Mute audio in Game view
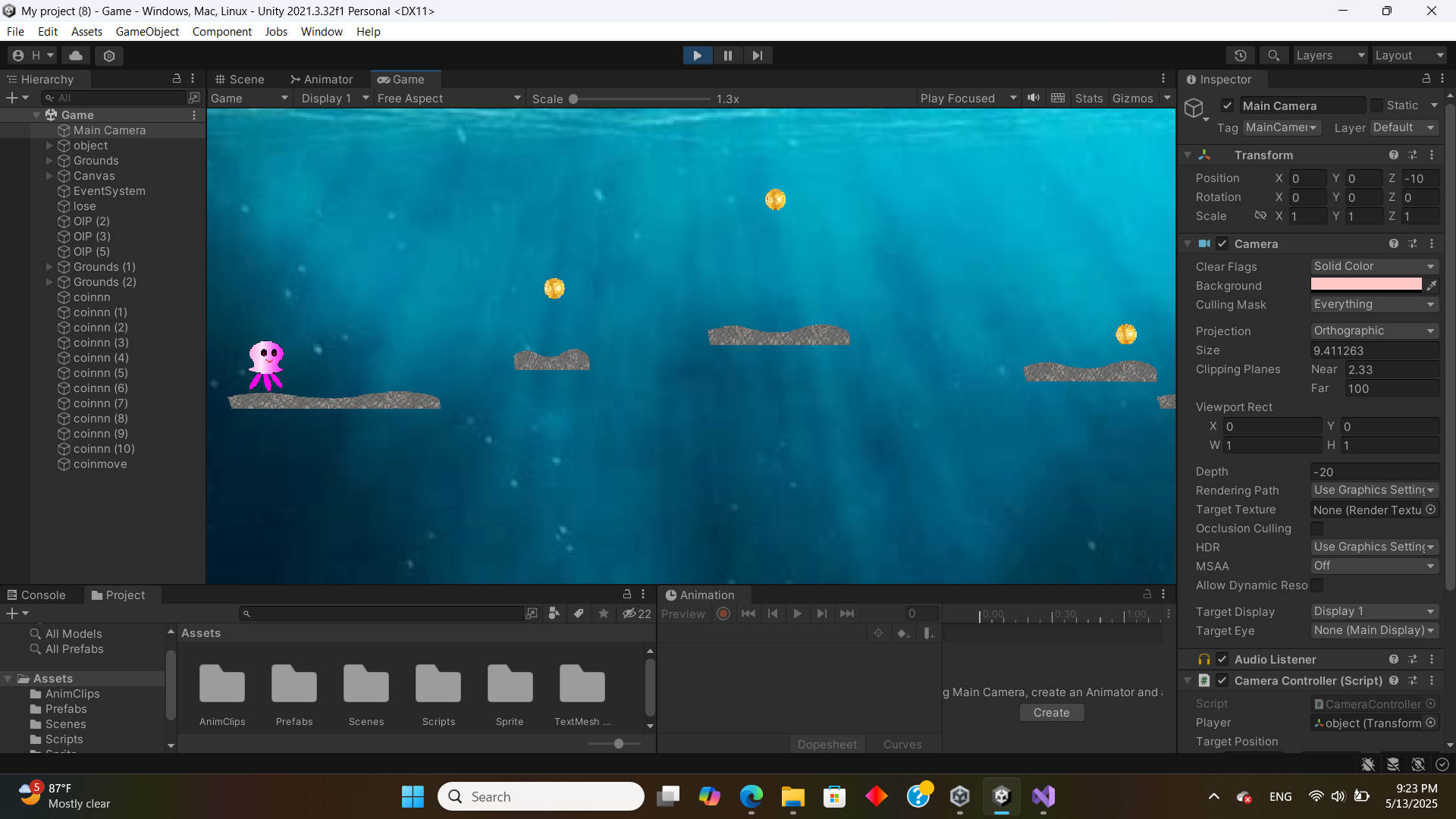The height and width of the screenshot is (819, 1456). (1034, 98)
